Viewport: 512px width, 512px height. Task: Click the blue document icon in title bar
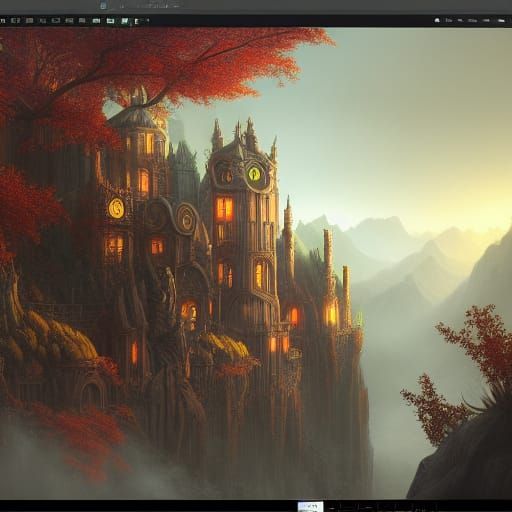104,5
